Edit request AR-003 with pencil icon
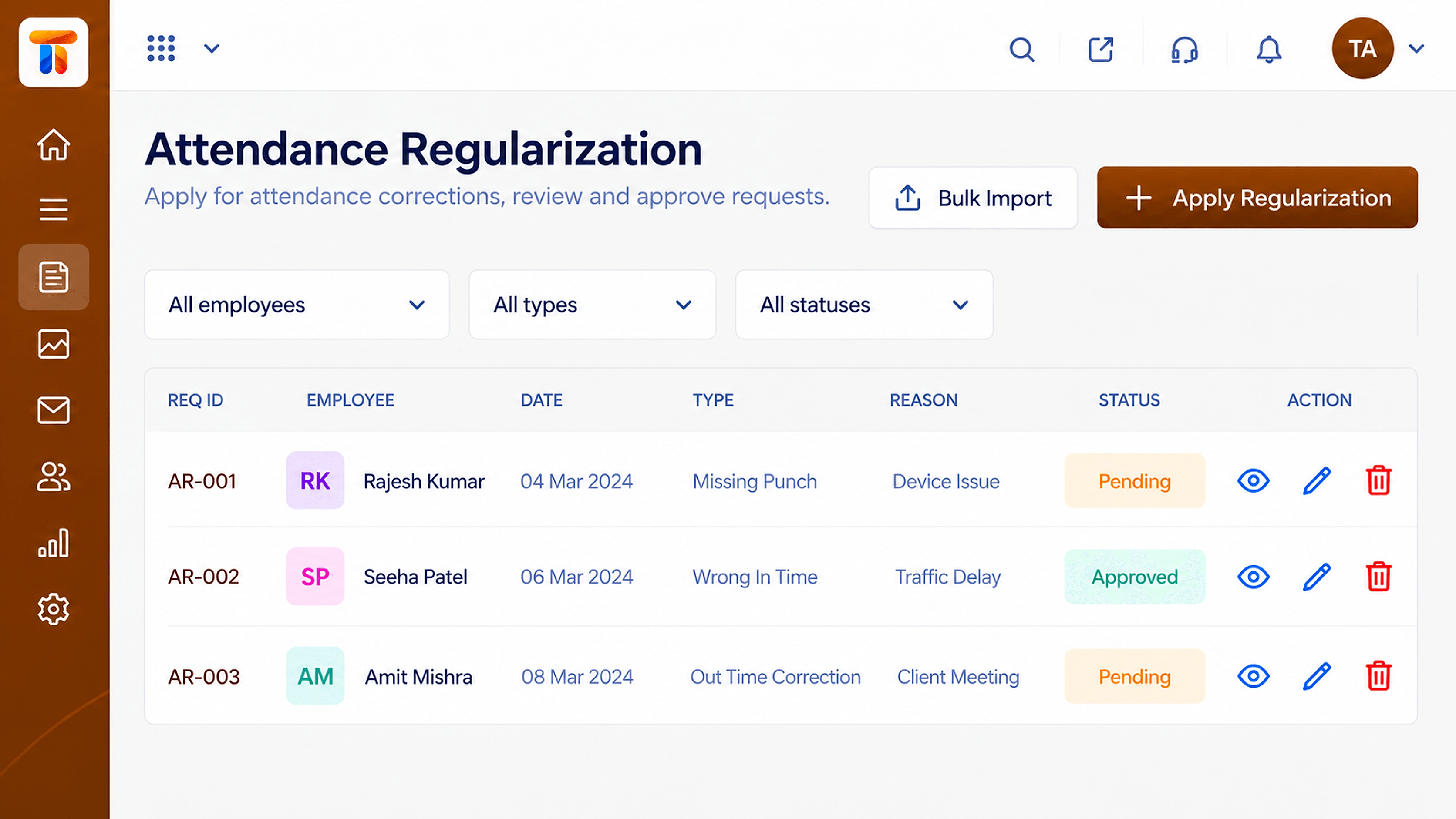1456x819 pixels. pyautogui.click(x=1317, y=676)
